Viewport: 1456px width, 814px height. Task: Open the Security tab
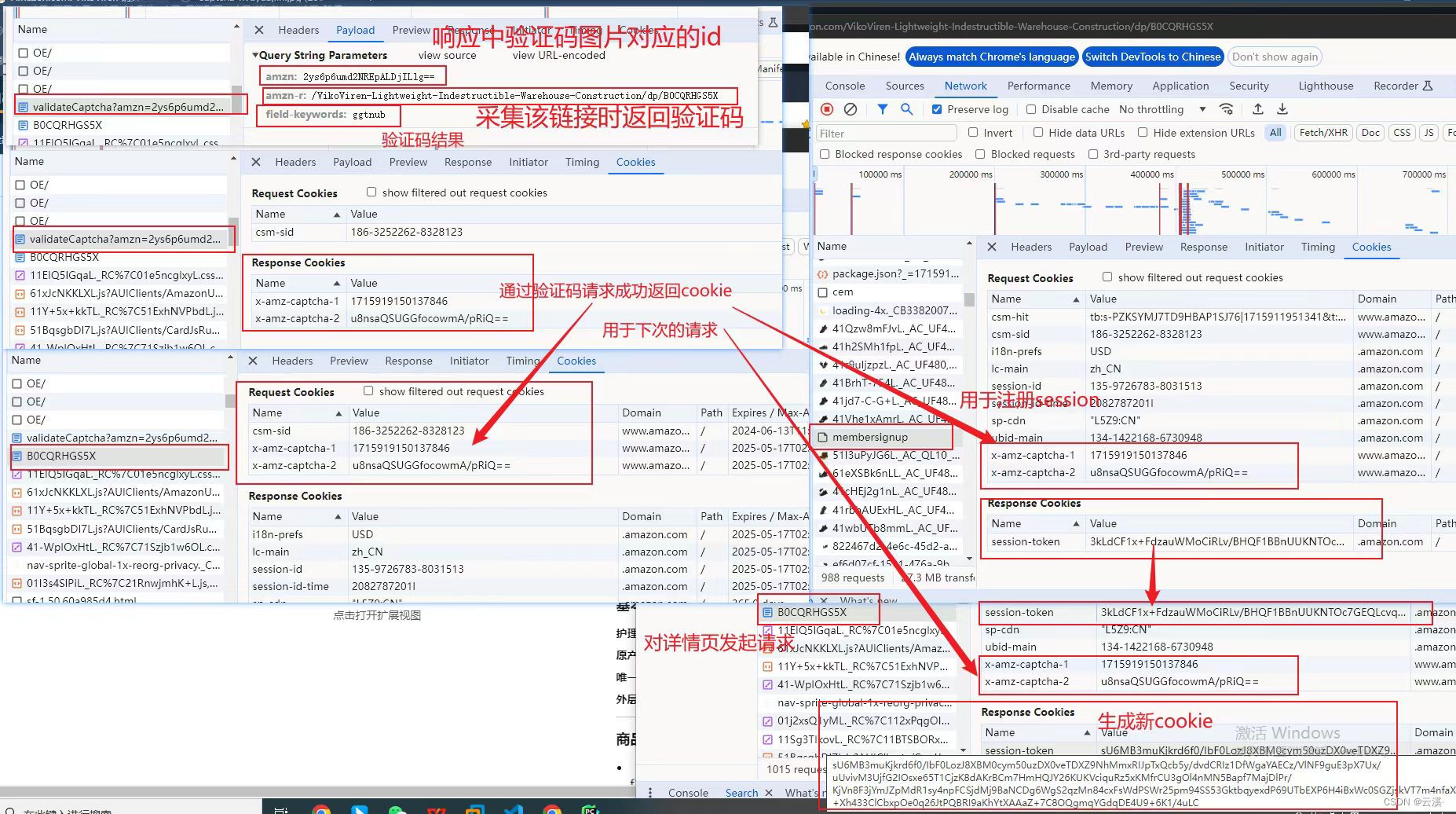pyautogui.click(x=1249, y=86)
